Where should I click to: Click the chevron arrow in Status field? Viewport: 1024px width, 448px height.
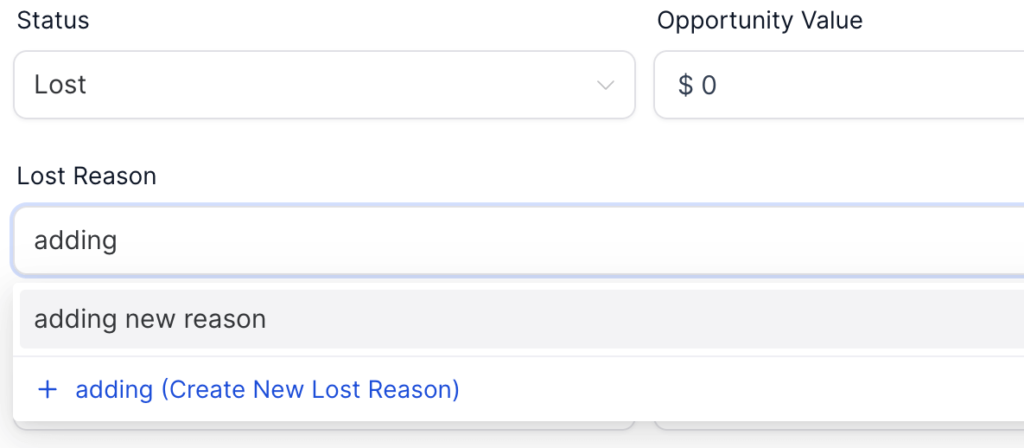(605, 85)
